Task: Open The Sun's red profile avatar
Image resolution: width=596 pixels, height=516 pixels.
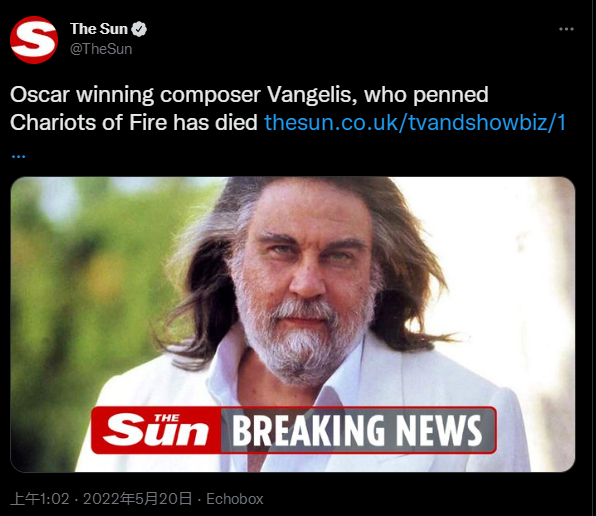Action: [34, 40]
